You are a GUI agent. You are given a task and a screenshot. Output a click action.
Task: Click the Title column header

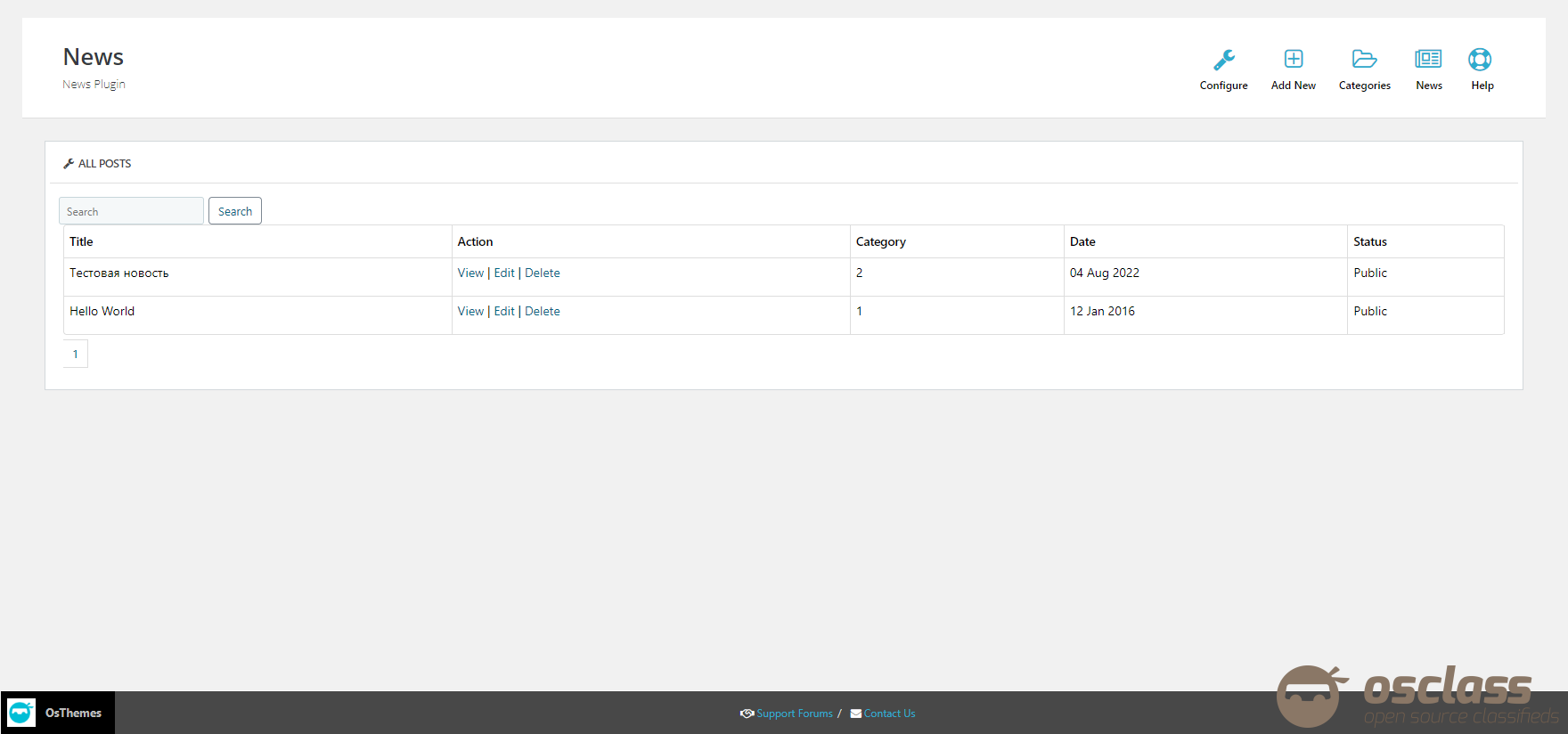coord(81,242)
